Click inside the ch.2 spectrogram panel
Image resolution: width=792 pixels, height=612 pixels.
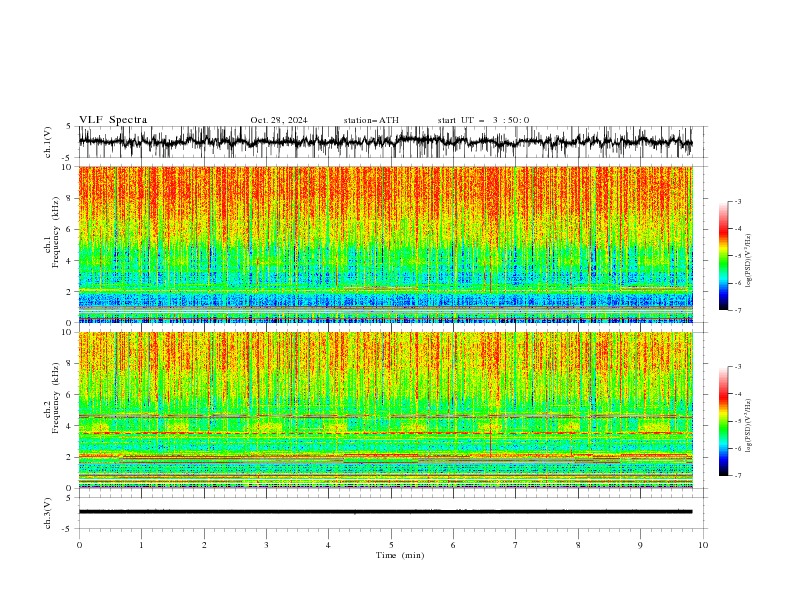click(385, 410)
